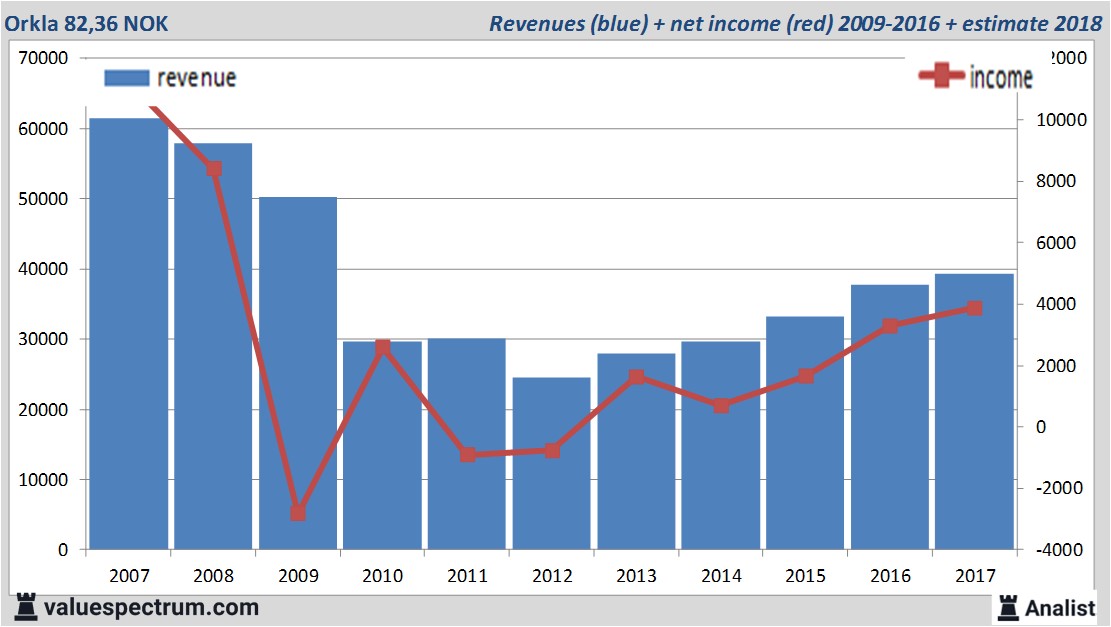This screenshot has height=627, width=1111.
Task: Click the chart subtitle about revenues and net income
Action: click(796, 23)
